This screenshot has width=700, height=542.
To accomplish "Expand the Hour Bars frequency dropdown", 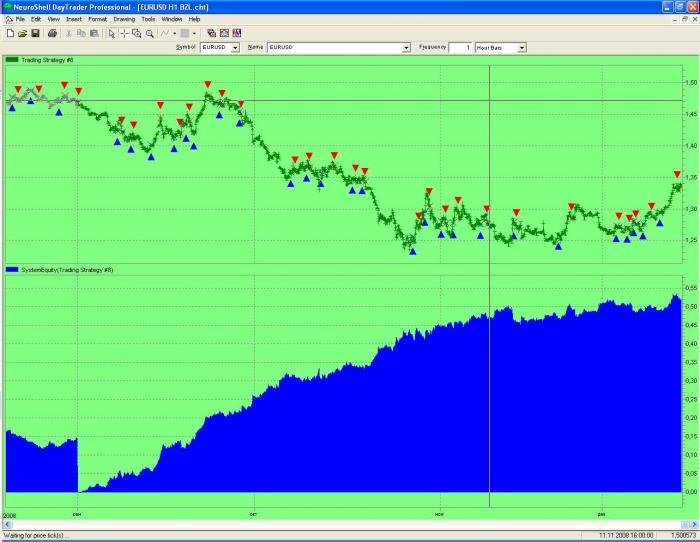I will click(521, 47).
